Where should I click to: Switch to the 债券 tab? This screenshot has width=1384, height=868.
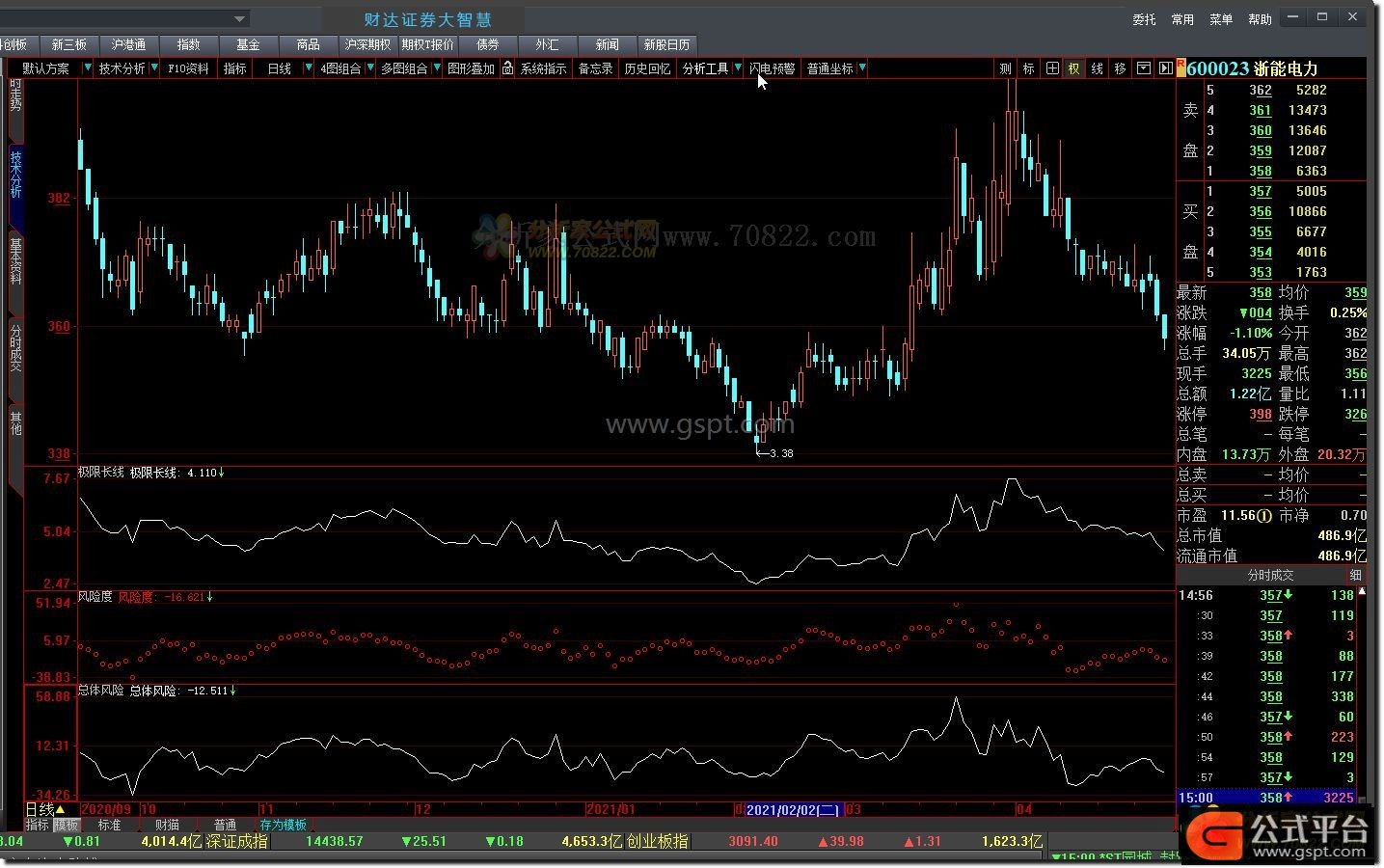487,44
